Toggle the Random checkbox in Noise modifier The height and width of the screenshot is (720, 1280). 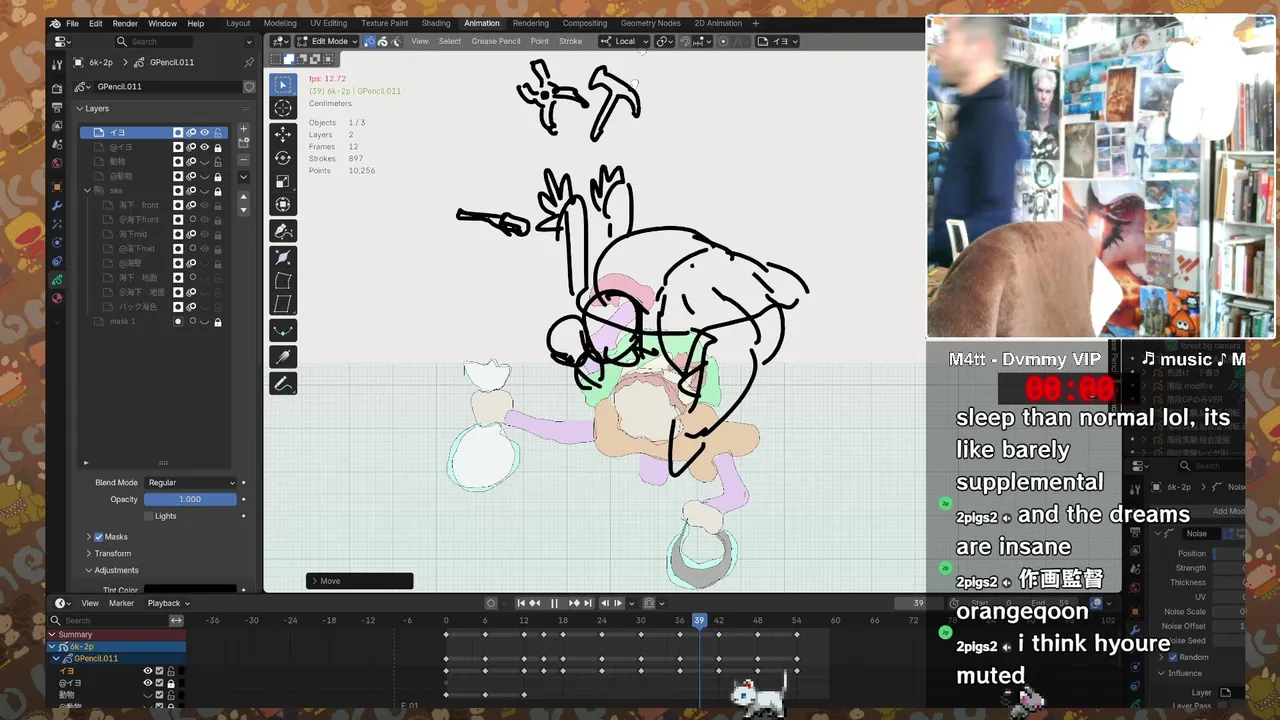pos(1172,657)
